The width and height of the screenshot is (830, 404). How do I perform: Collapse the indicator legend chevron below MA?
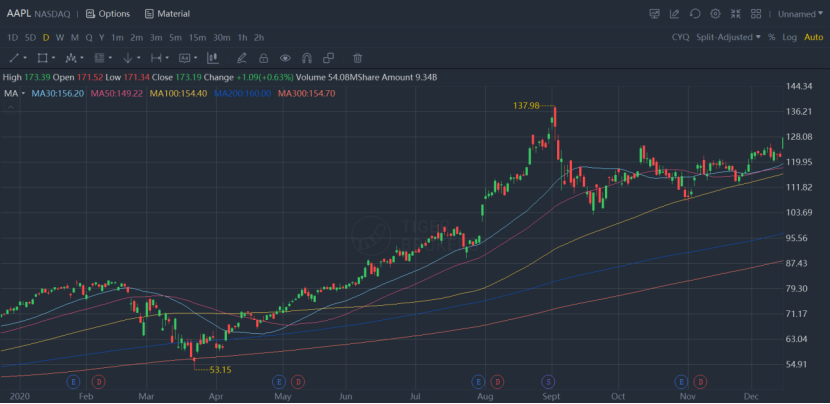[x=10, y=106]
